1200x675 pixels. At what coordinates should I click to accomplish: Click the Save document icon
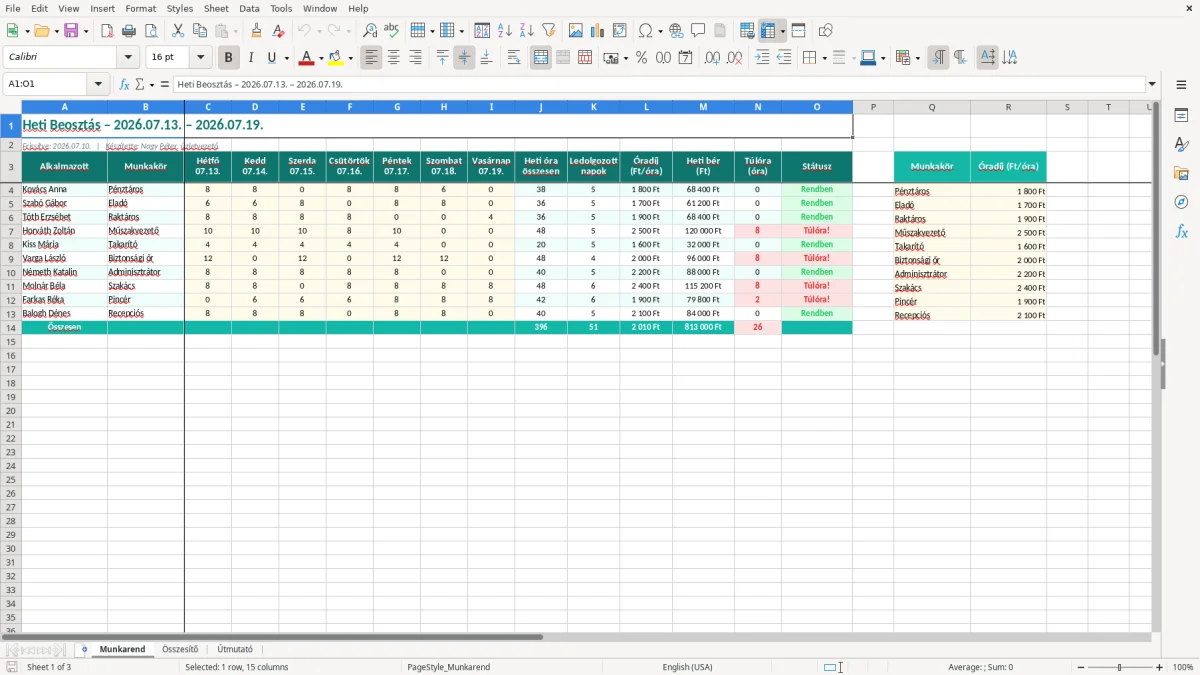71,31
